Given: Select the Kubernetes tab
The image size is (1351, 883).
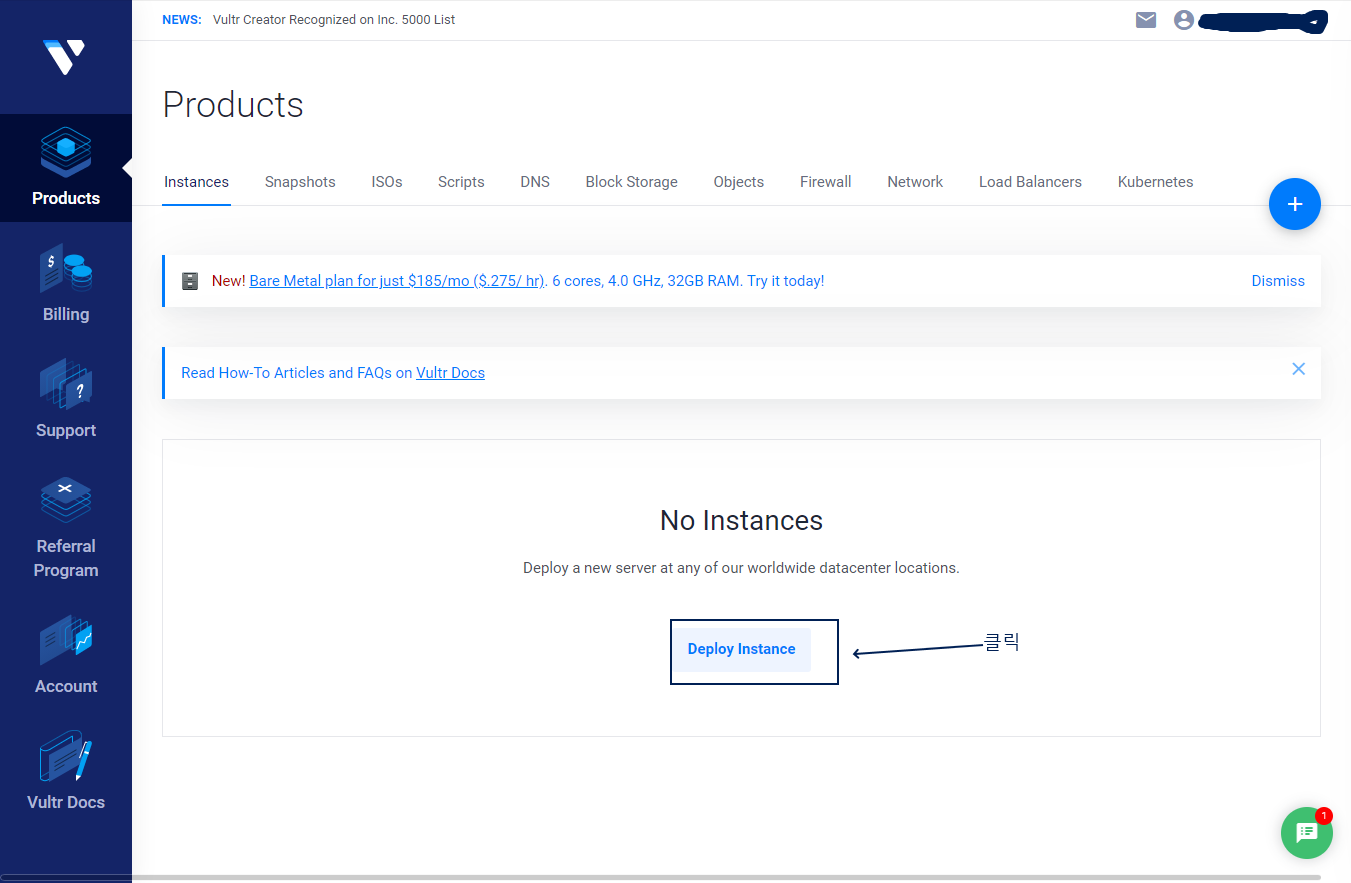Looking at the screenshot, I should click(x=1155, y=182).
